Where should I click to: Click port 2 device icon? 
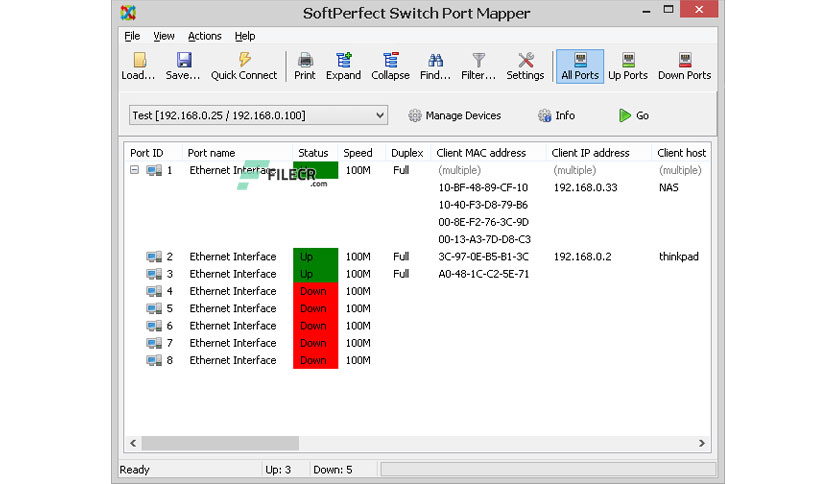[154, 257]
